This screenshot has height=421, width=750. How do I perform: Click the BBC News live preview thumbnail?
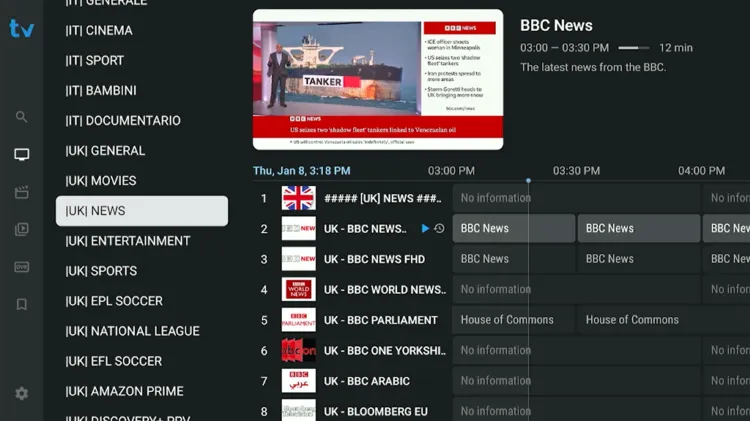coord(378,79)
